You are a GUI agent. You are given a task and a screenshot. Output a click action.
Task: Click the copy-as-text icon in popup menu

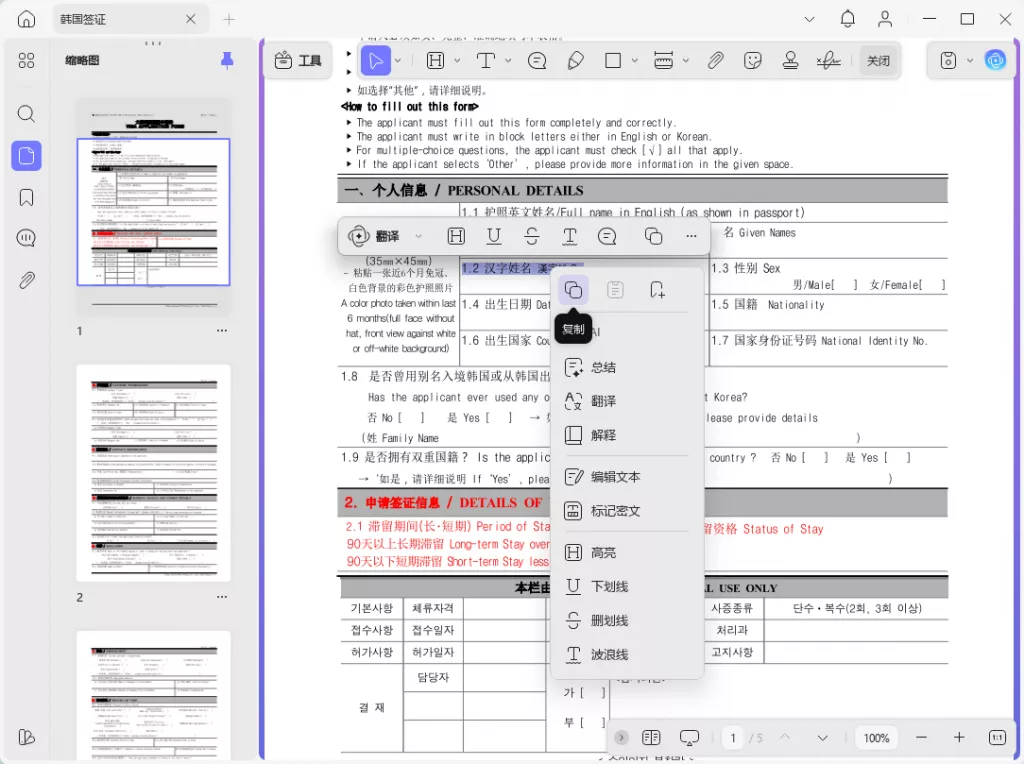coord(615,290)
